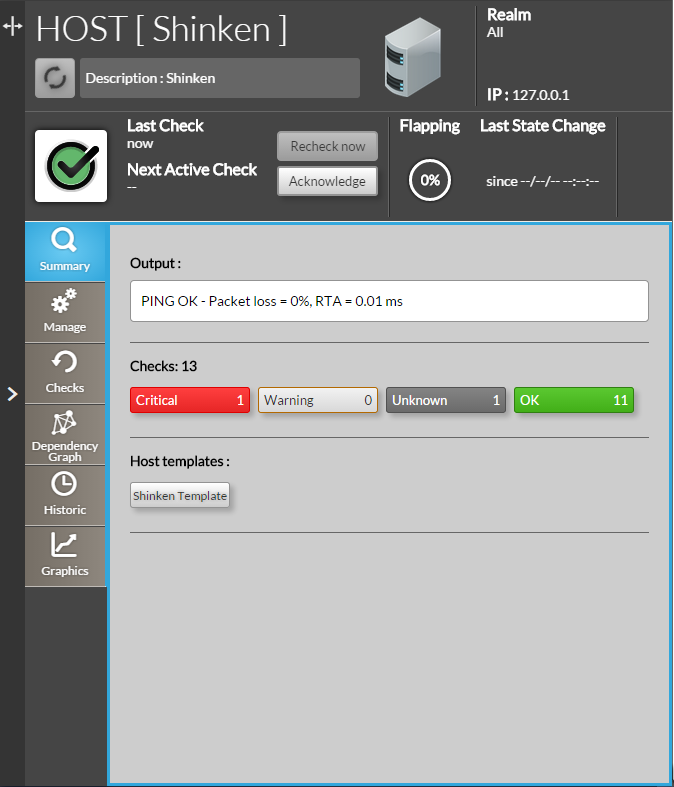
Task: Switch to the Checks tab
Action: click(x=65, y=372)
